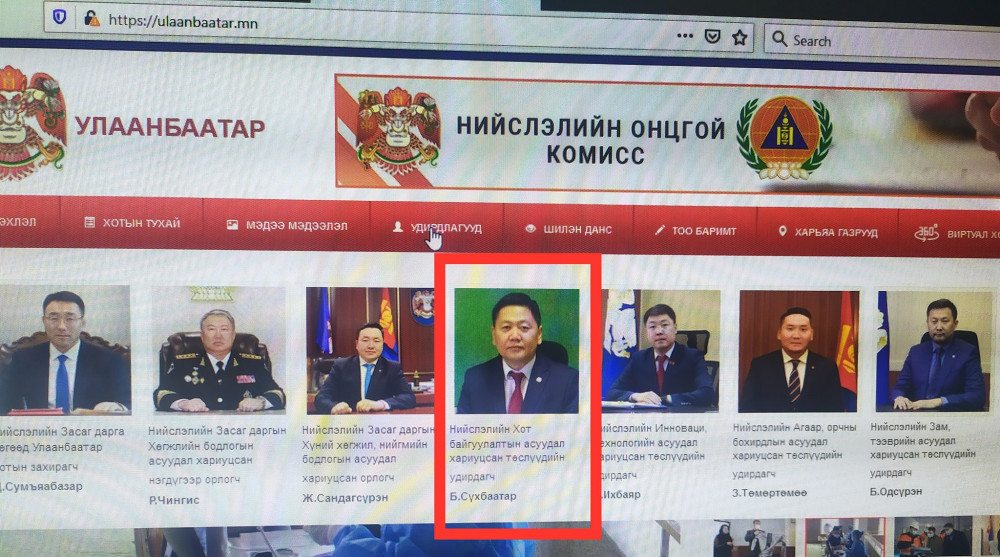Click the name Ихбаяр
Screen dimensions: 1000x557
[x=621, y=494]
